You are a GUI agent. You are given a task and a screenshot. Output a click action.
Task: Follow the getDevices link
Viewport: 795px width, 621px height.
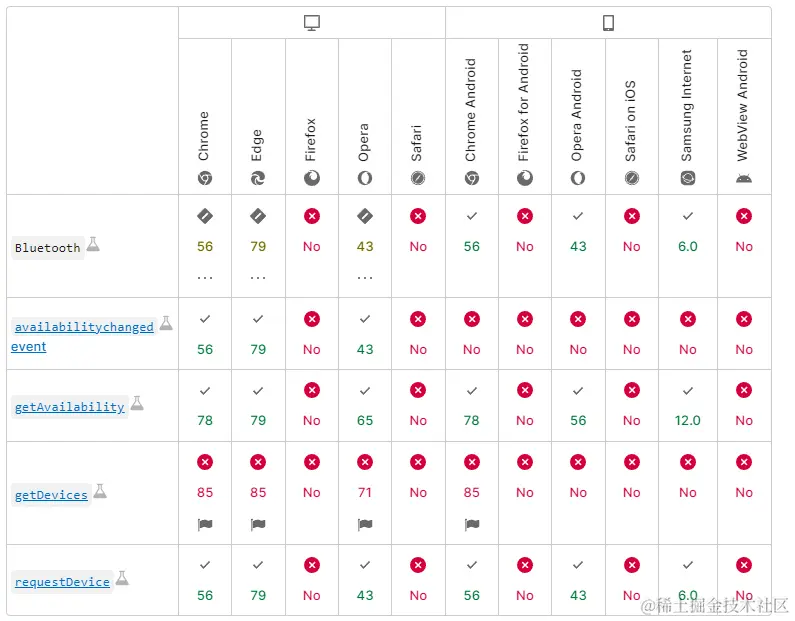click(51, 495)
